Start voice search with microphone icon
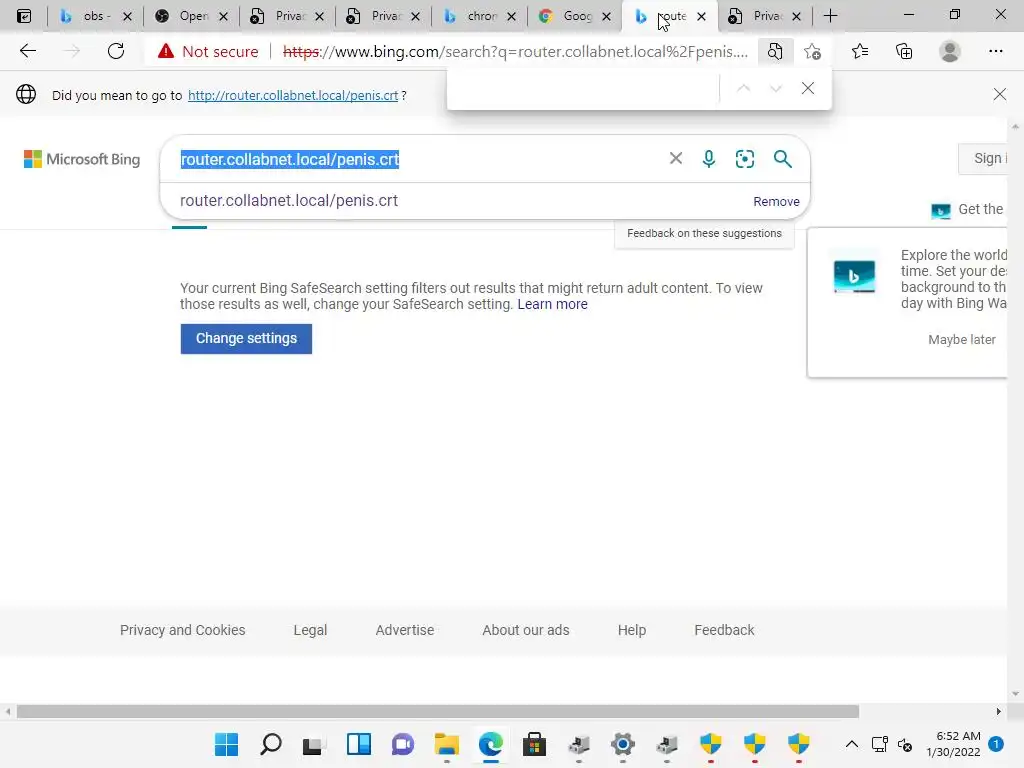 click(x=709, y=159)
